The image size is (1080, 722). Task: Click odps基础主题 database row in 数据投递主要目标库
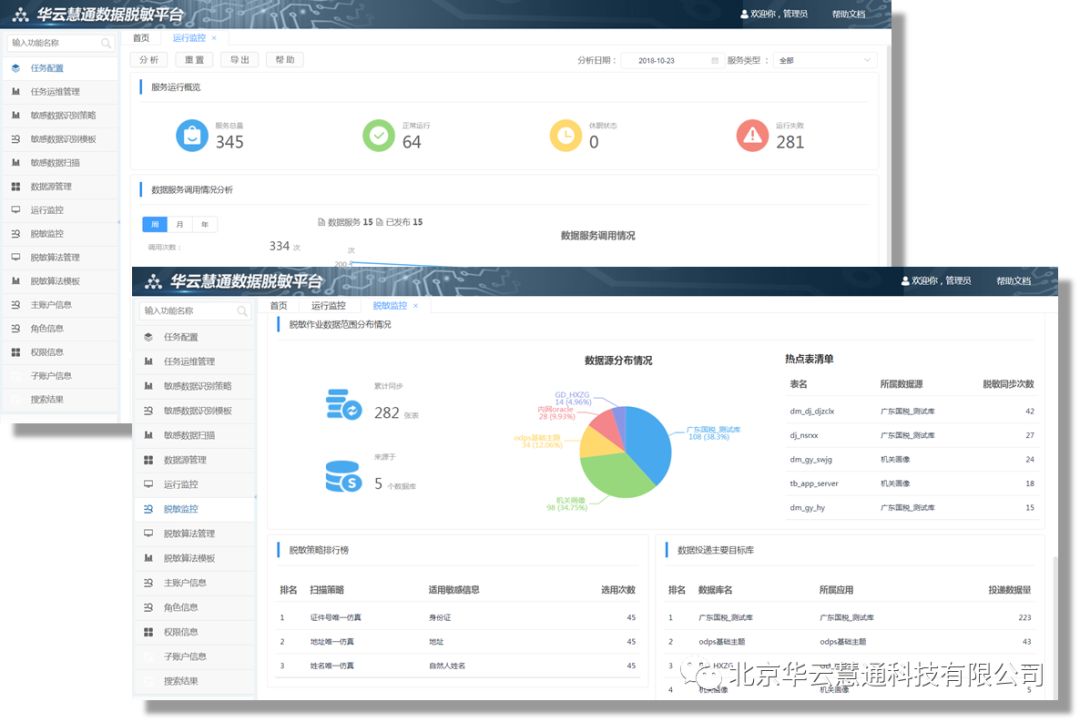851,642
